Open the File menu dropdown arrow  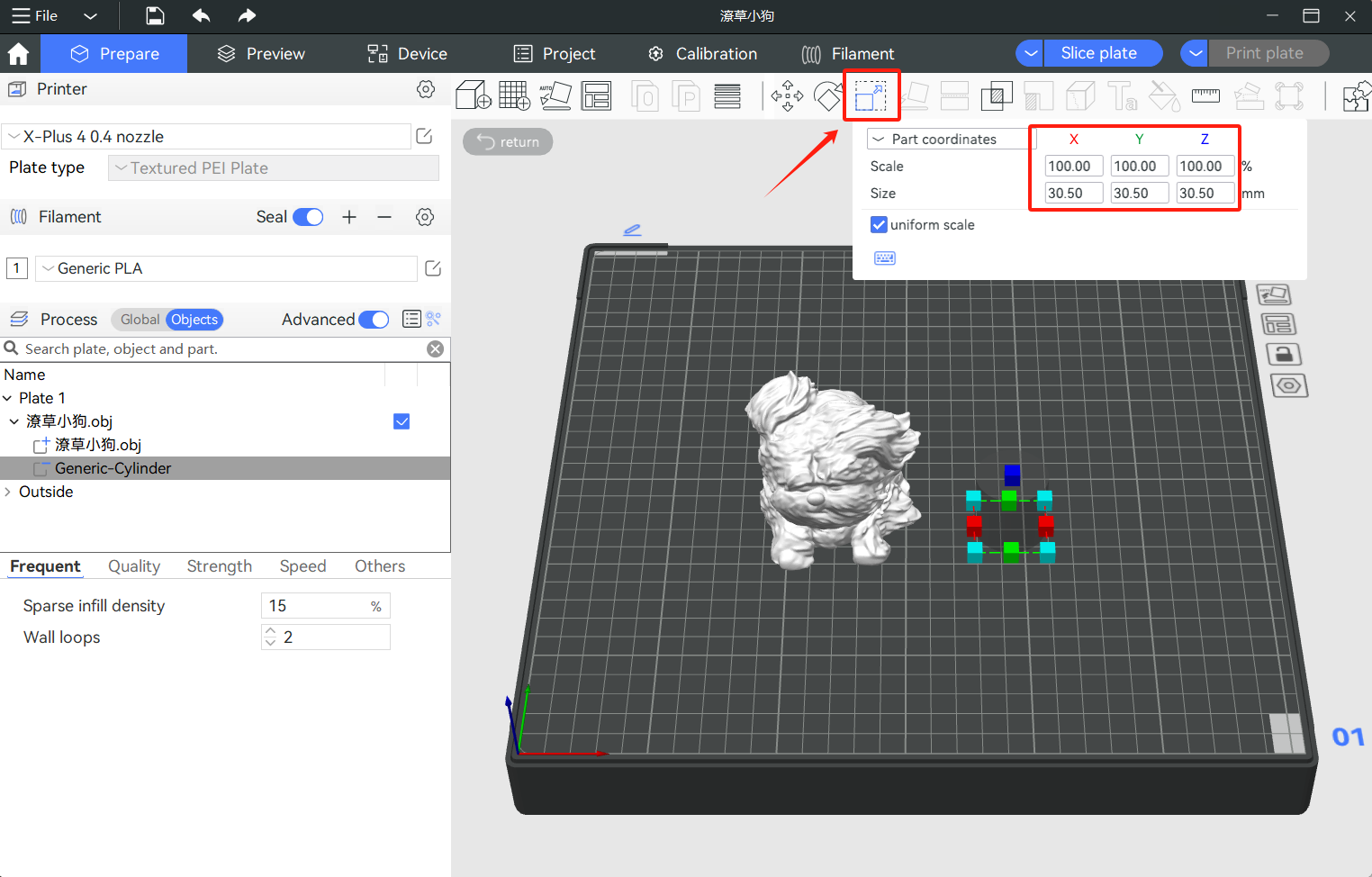(89, 16)
